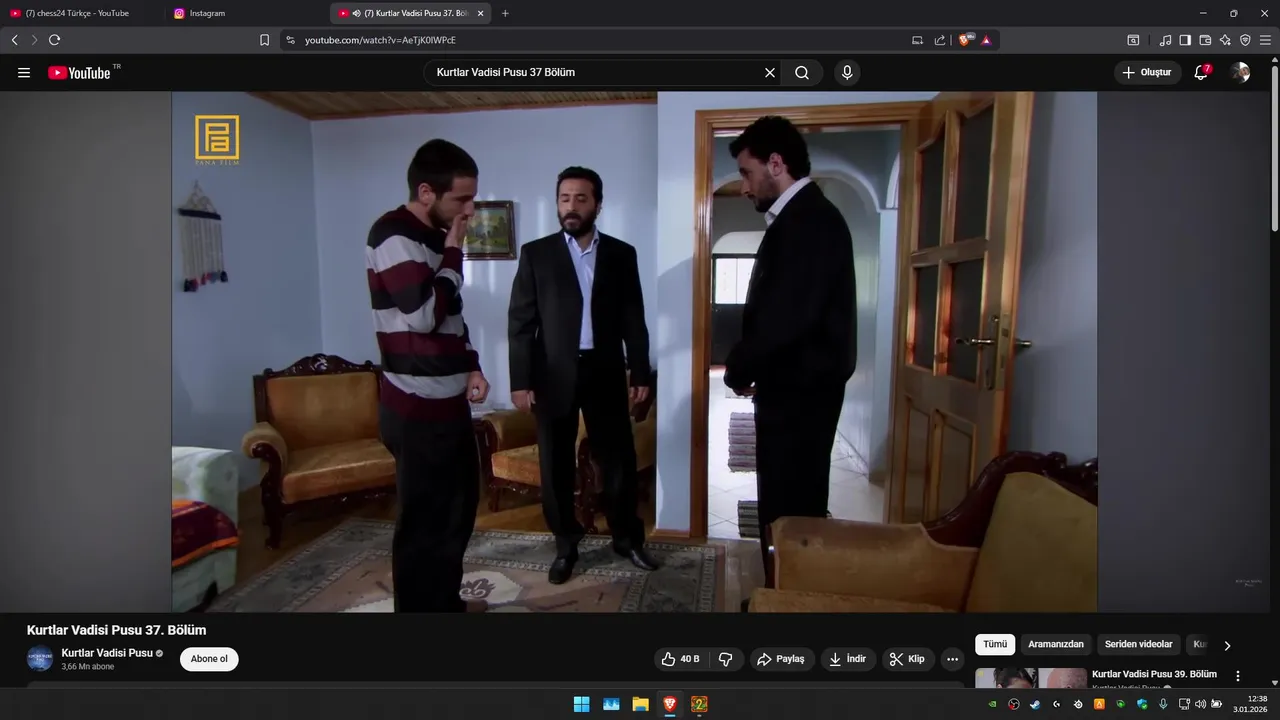Click the page vertical scrollbar

tap(1274, 150)
